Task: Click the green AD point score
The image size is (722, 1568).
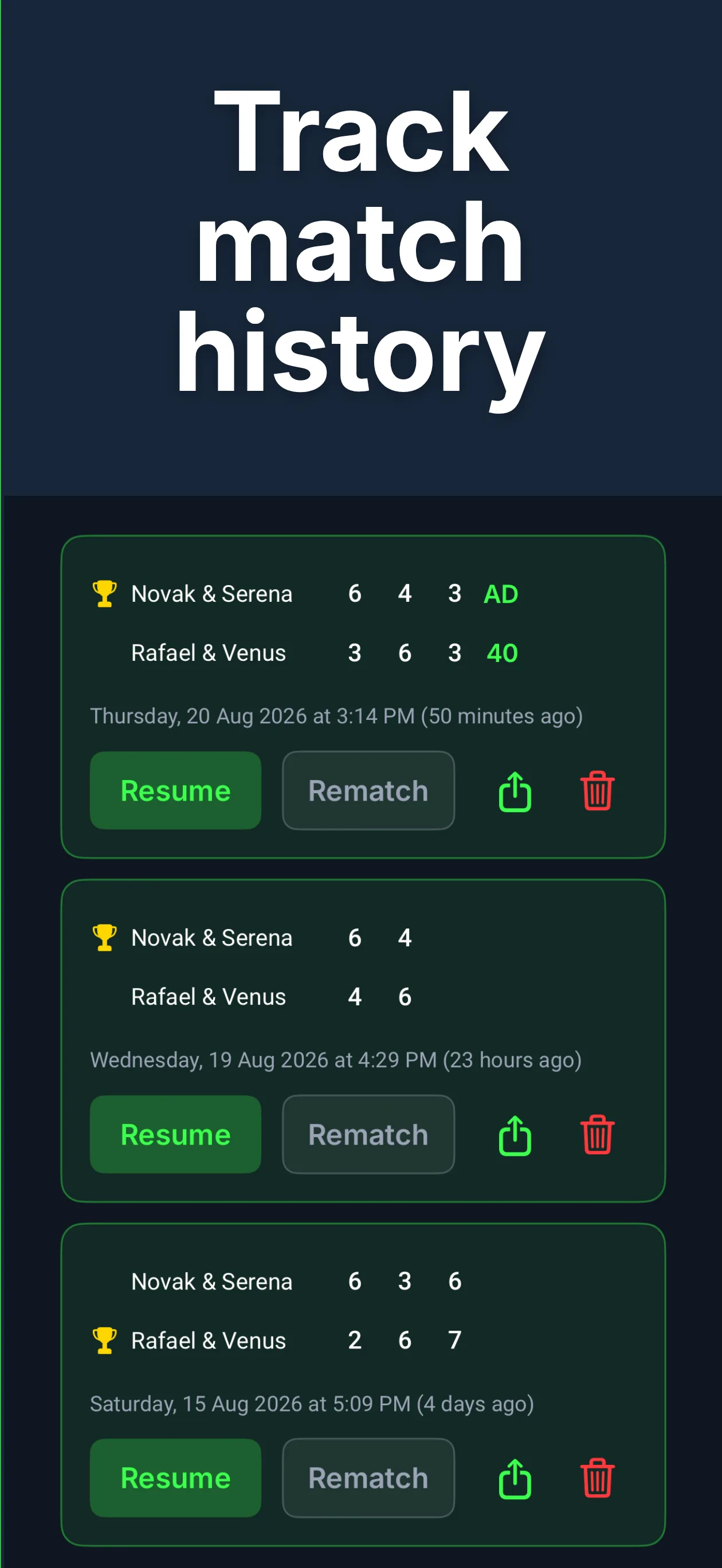Action: pos(500,594)
